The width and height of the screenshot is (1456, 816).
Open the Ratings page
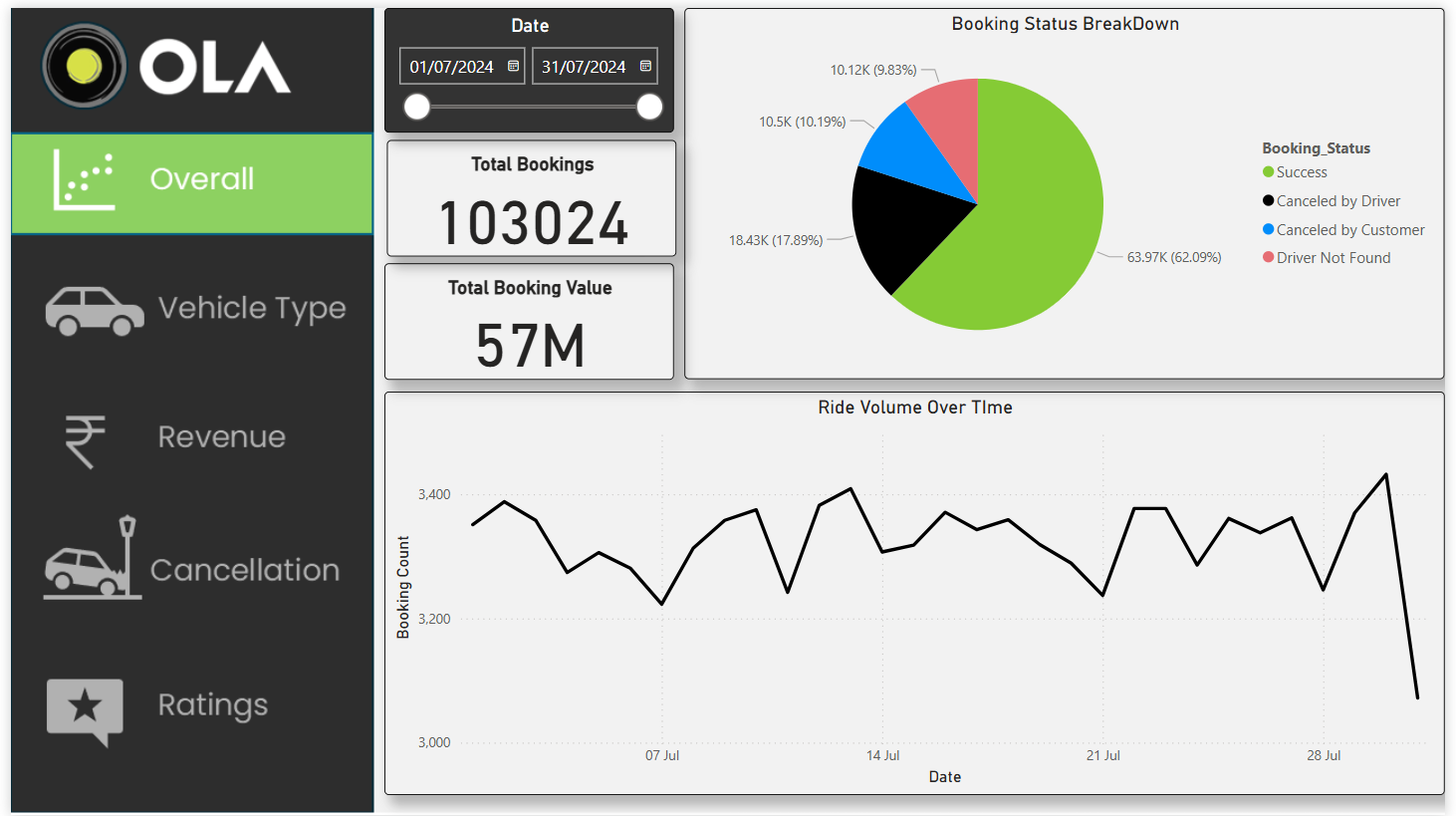[x=213, y=705]
